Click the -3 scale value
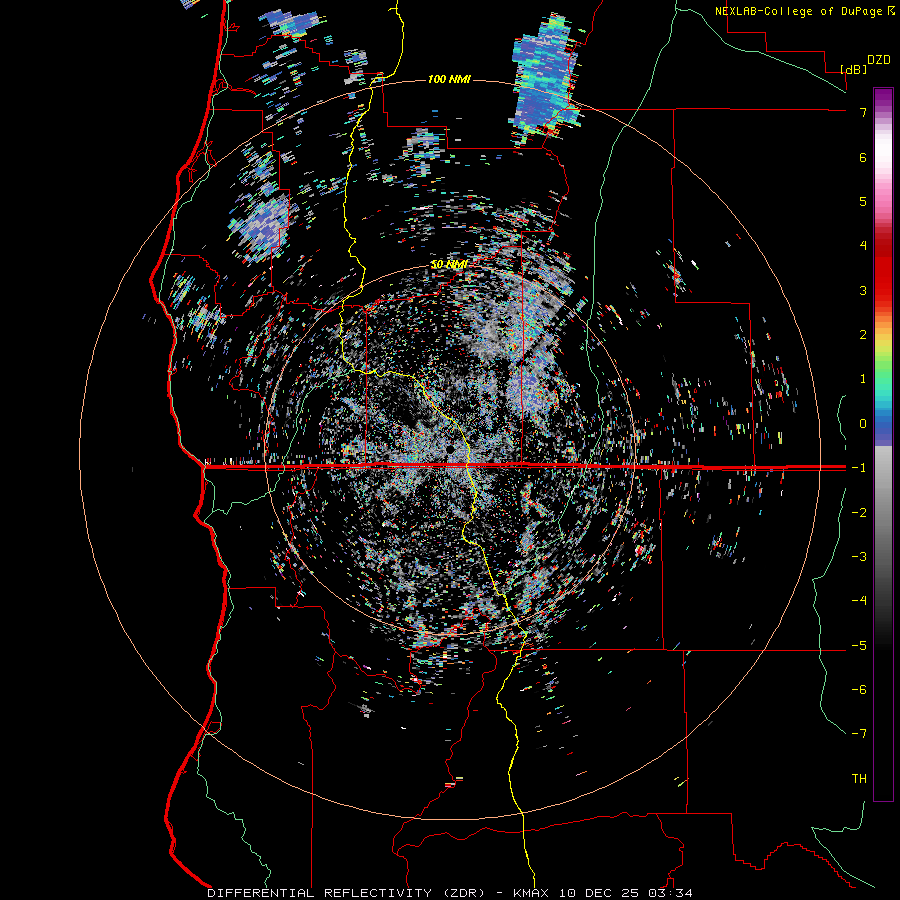This screenshot has height=900, width=900. pyautogui.click(x=859, y=557)
